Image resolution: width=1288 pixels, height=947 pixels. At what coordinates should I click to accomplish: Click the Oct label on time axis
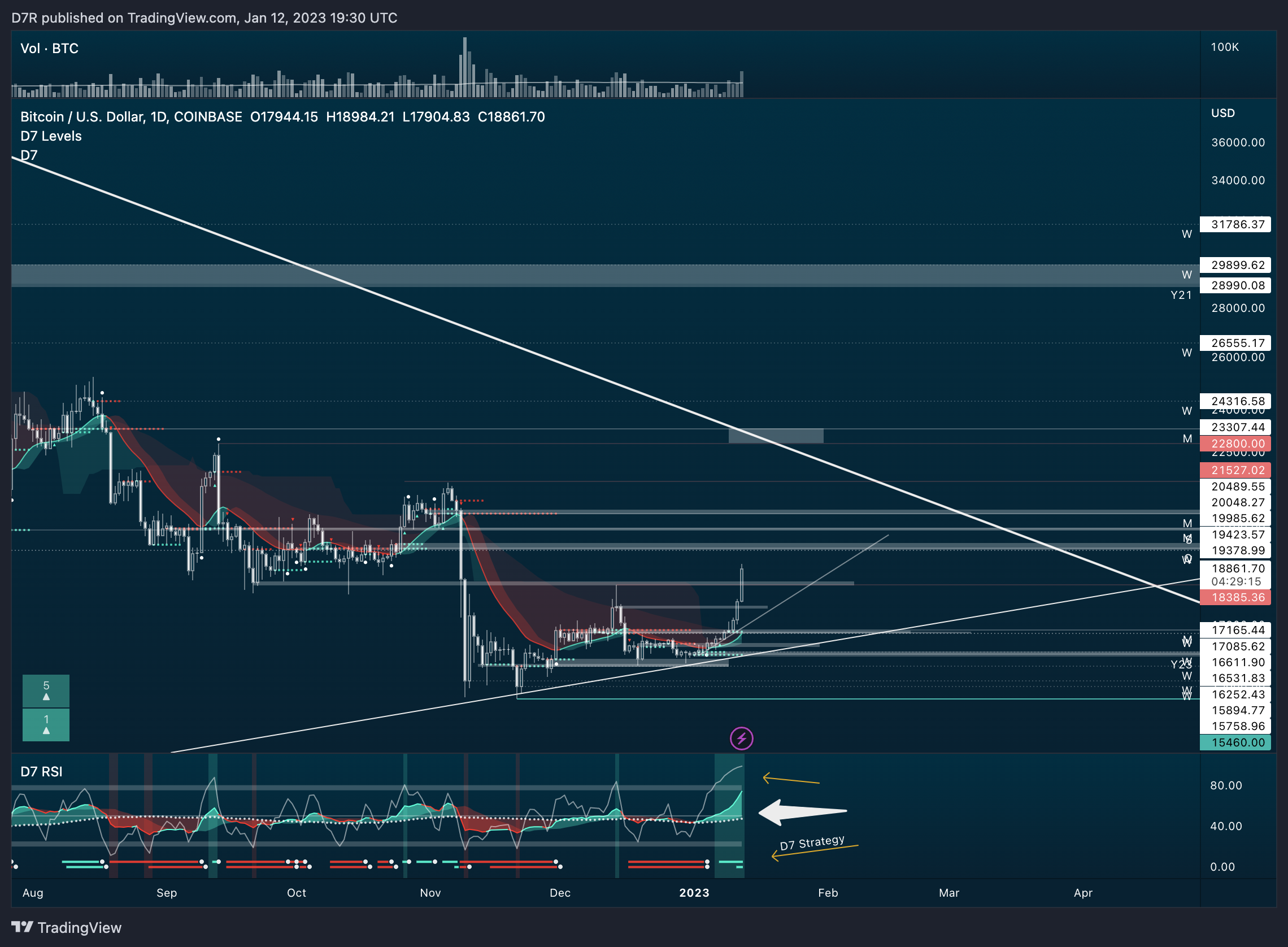(296, 893)
